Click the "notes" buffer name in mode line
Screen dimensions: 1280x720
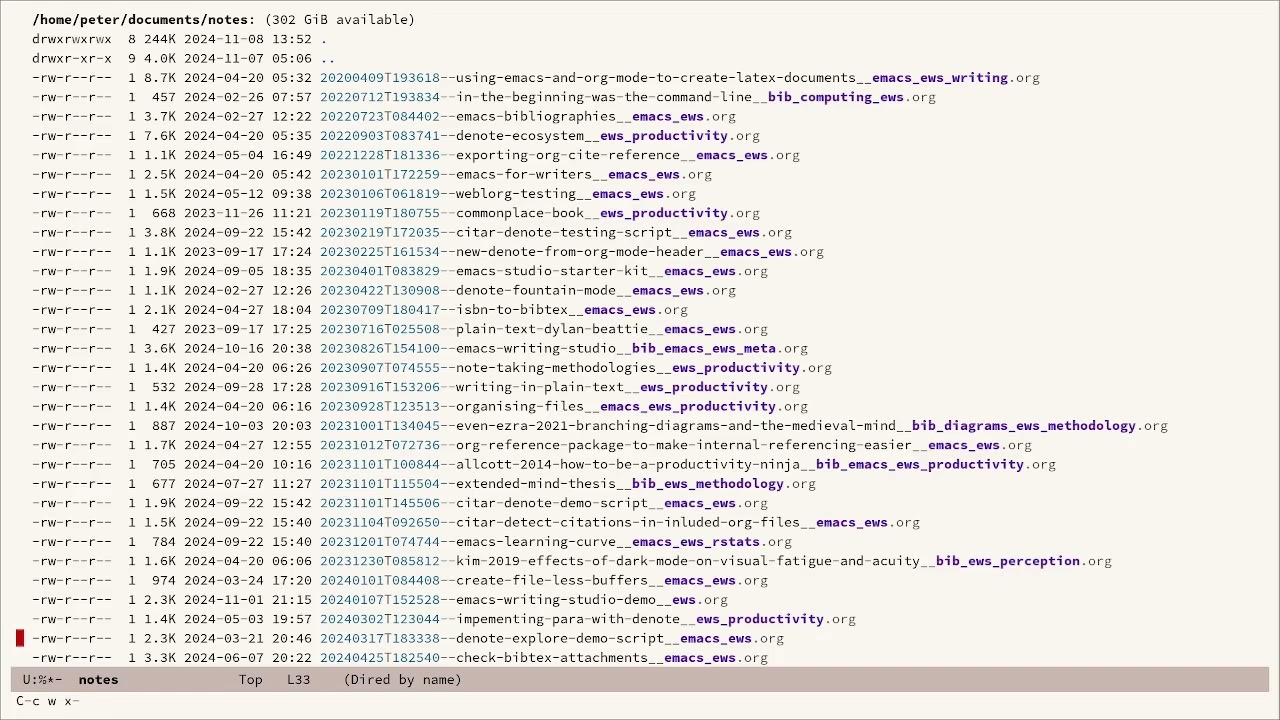coord(98,680)
